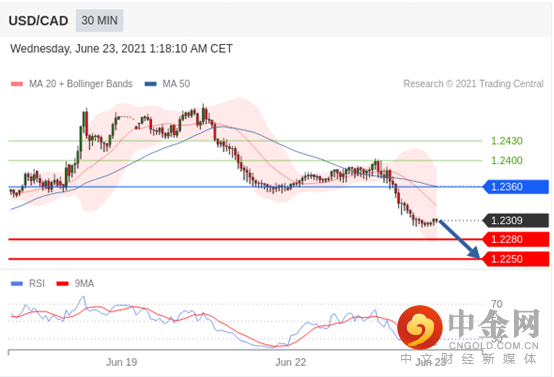554x377 pixels.
Task: Click the USD/CAD pair title
Action: click(38, 21)
